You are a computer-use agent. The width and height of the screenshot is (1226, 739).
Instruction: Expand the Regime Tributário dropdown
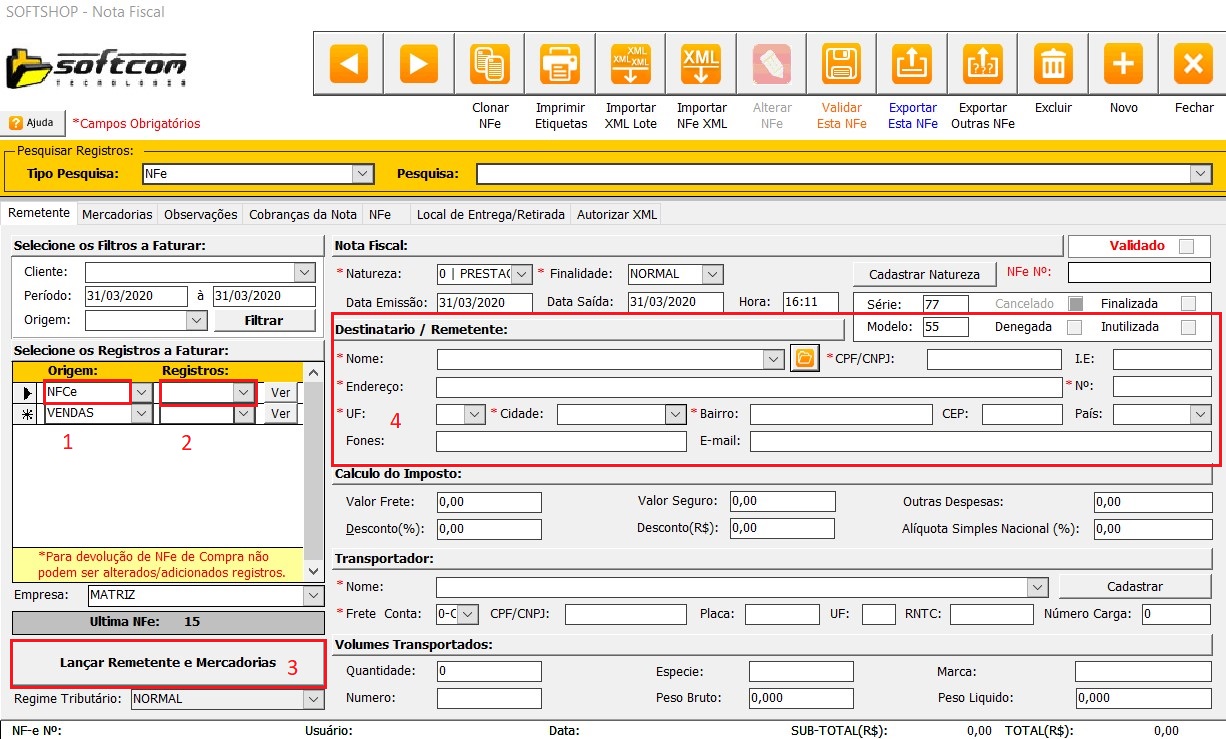[x=314, y=699]
